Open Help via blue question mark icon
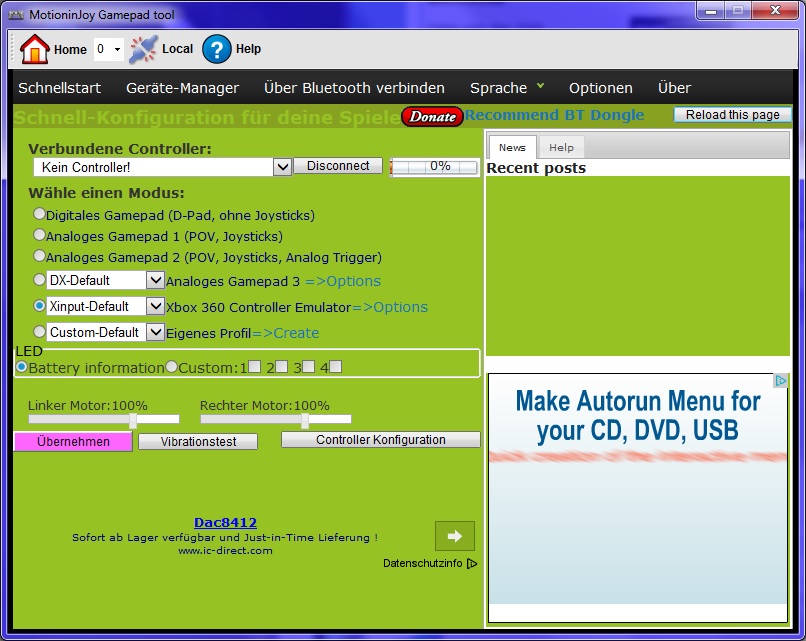Image resolution: width=806 pixels, height=641 pixels. point(216,49)
